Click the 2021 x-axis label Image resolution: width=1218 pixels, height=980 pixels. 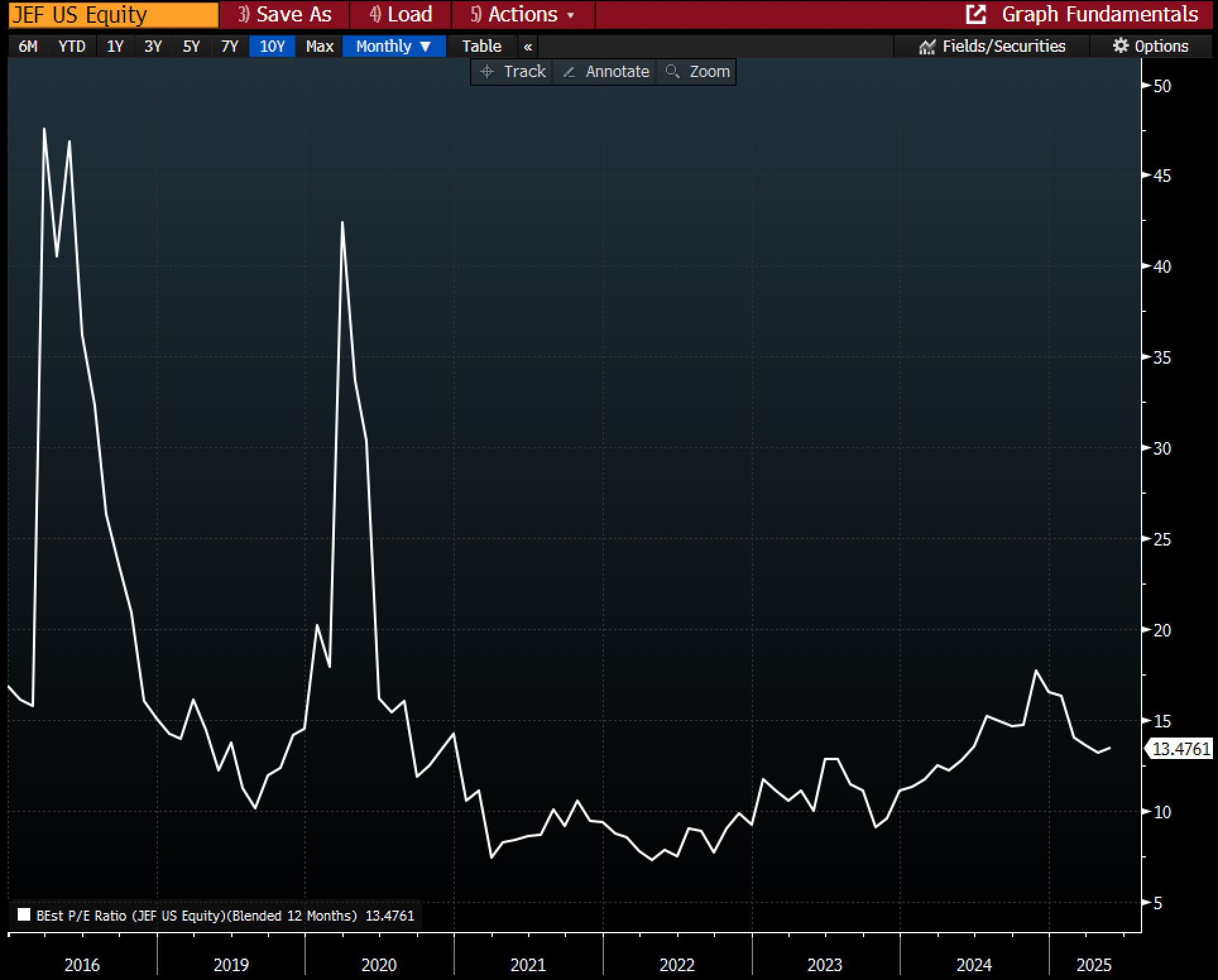[528, 965]
